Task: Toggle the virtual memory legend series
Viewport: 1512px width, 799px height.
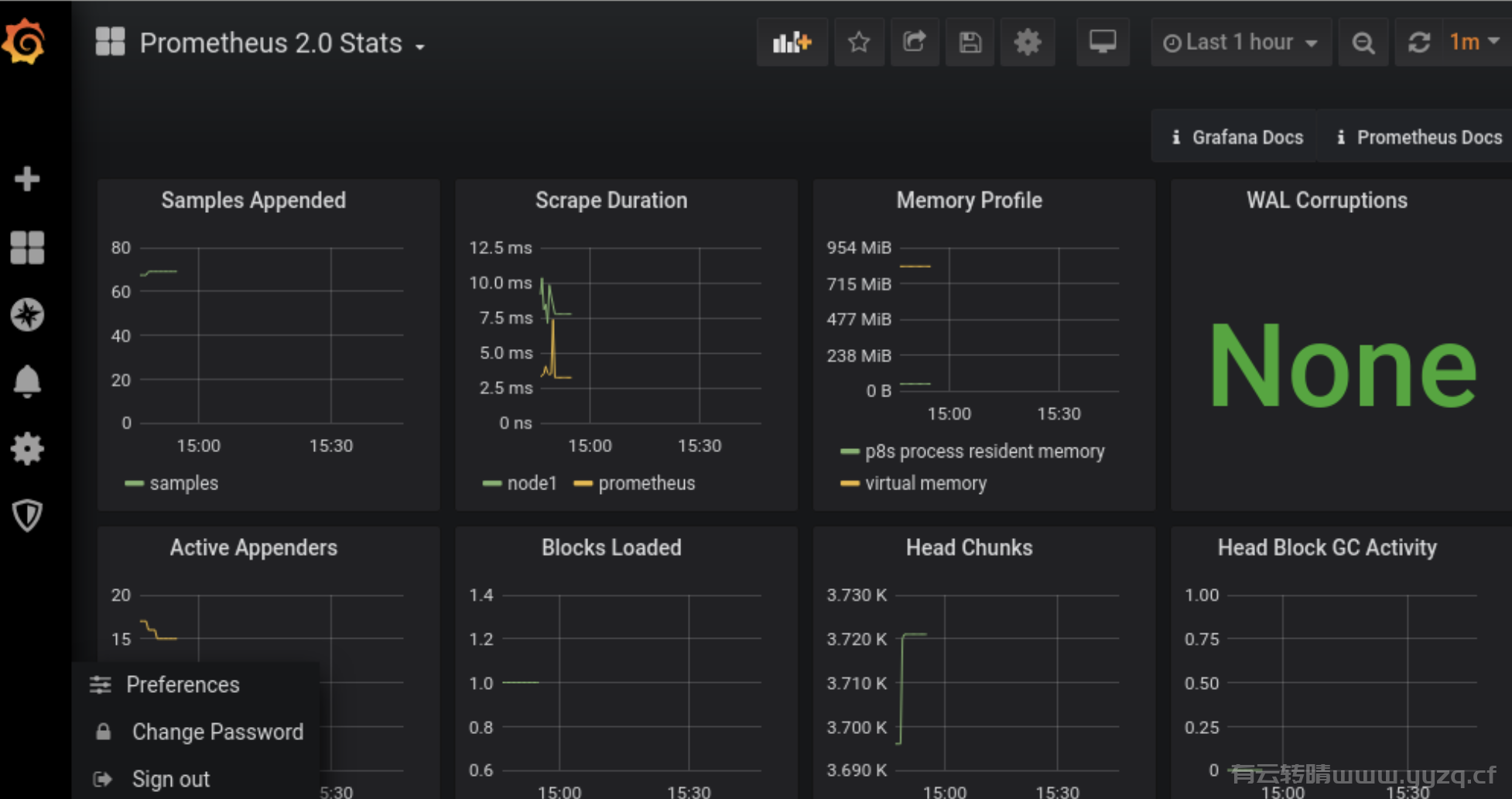Action: (x=925, y=483)
